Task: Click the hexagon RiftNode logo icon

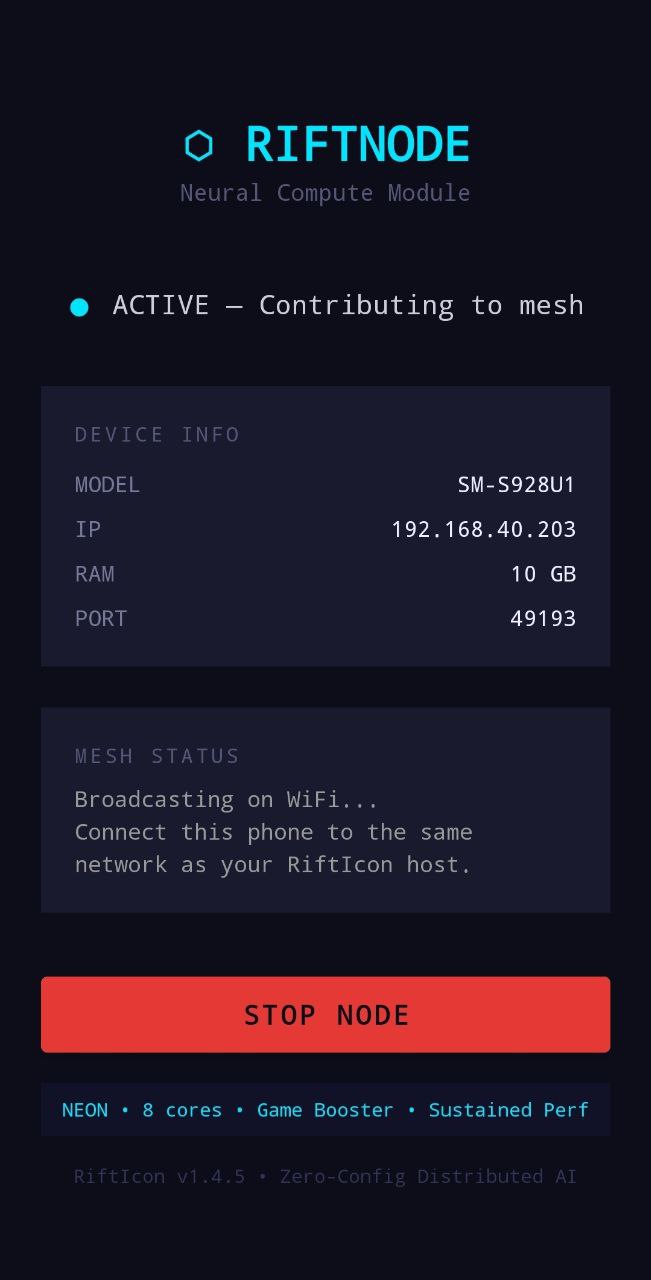Action: 200,144
